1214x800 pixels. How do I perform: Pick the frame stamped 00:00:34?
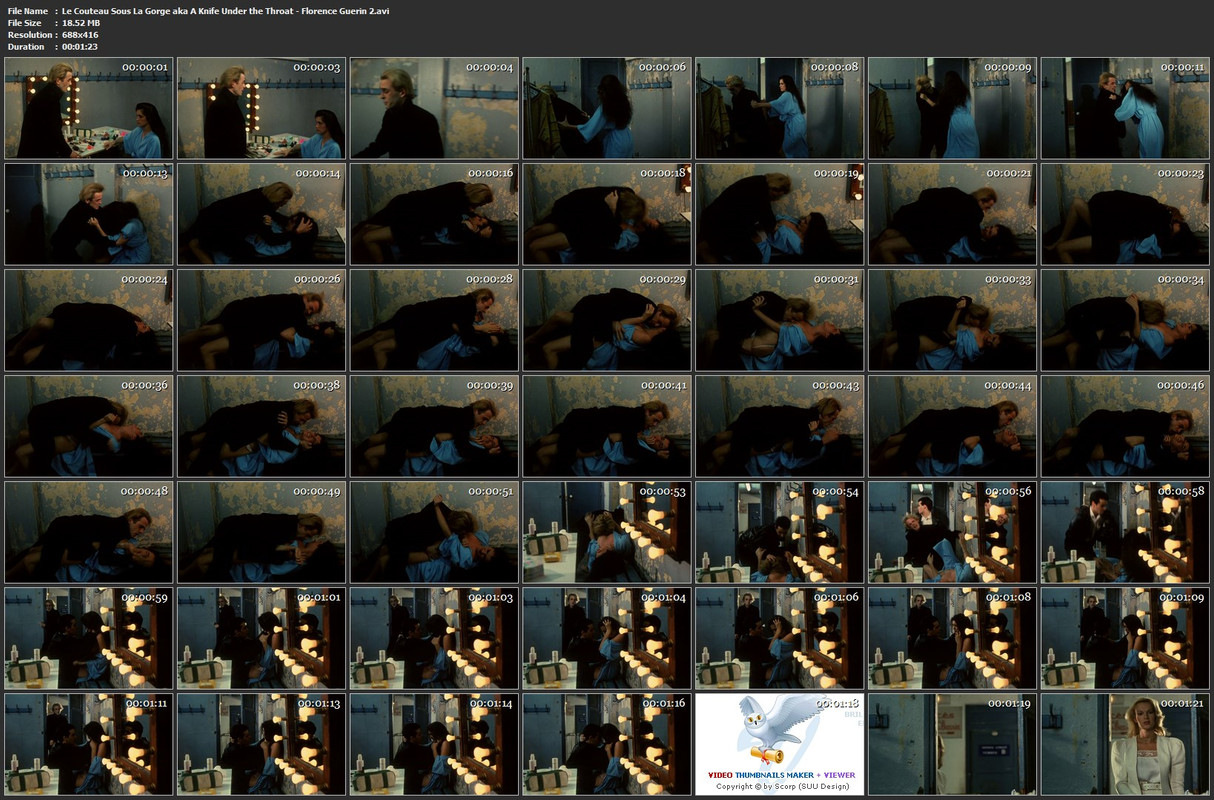pos(1125,320)
